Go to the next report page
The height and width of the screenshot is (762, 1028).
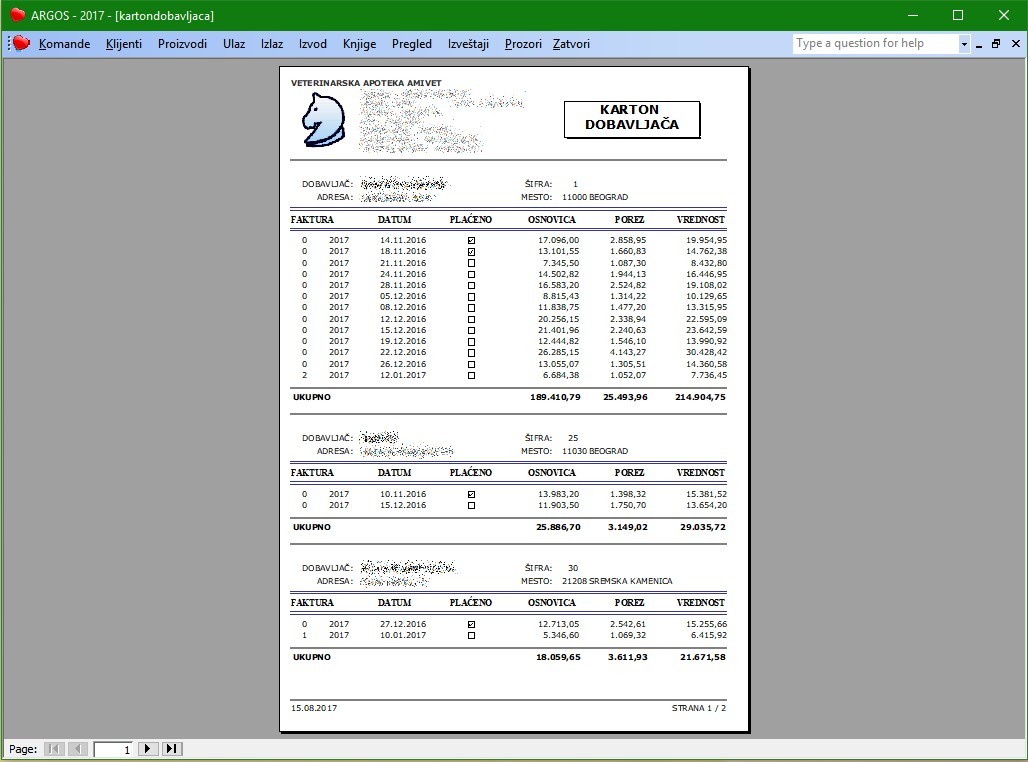(x=148, y=748)
